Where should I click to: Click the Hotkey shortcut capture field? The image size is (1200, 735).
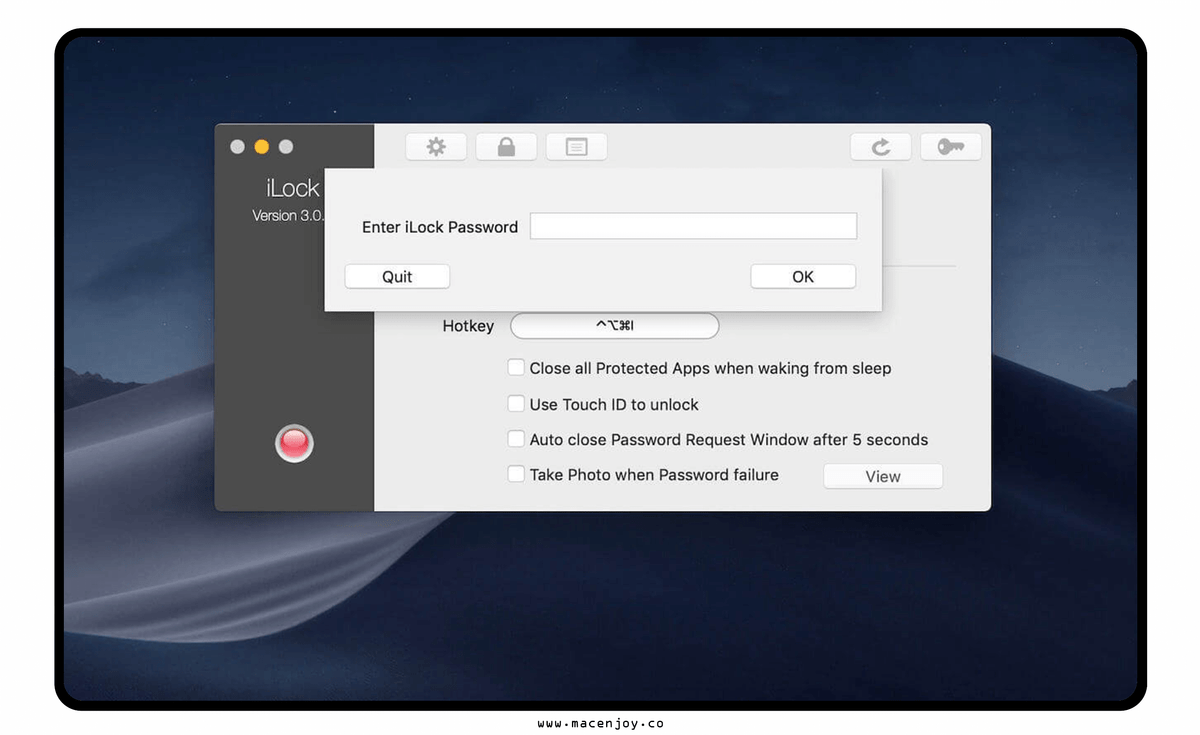click(614, 325)
